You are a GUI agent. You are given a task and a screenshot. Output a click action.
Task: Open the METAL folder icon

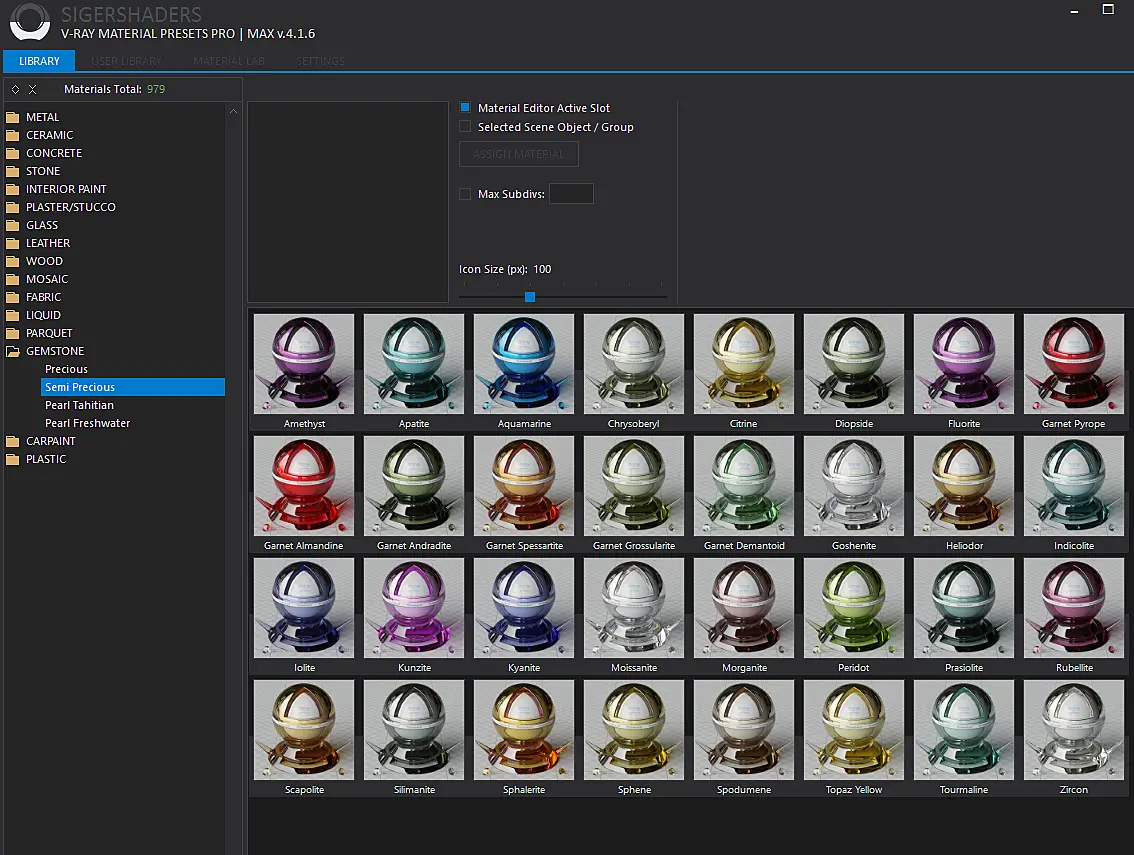(12, 117)
